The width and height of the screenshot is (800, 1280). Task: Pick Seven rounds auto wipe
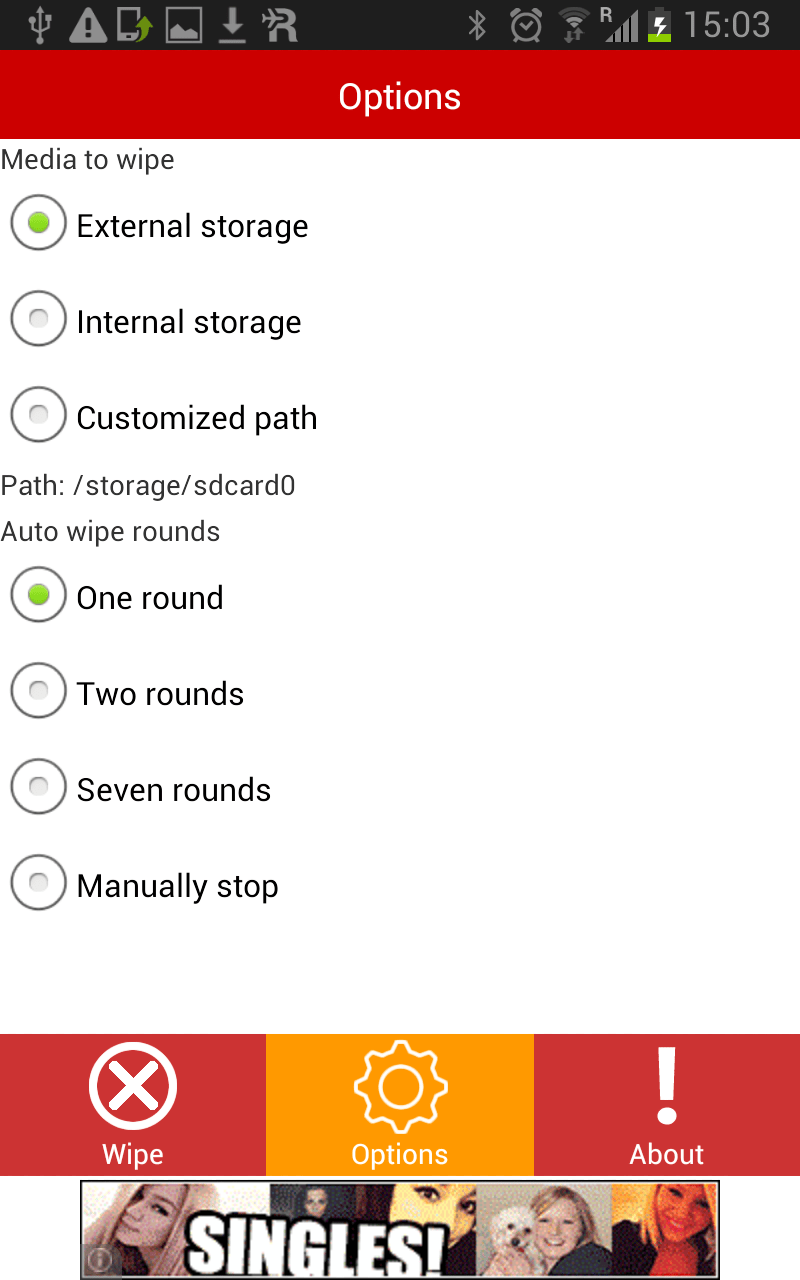tap(39, 788)
